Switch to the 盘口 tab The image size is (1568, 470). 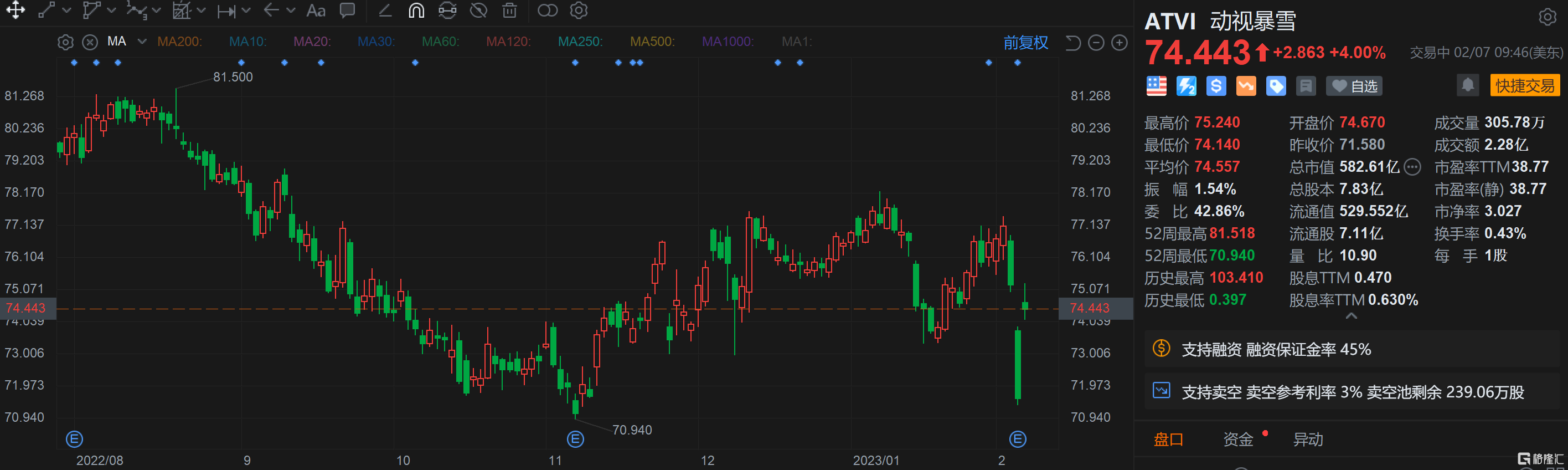point(1168,440)
